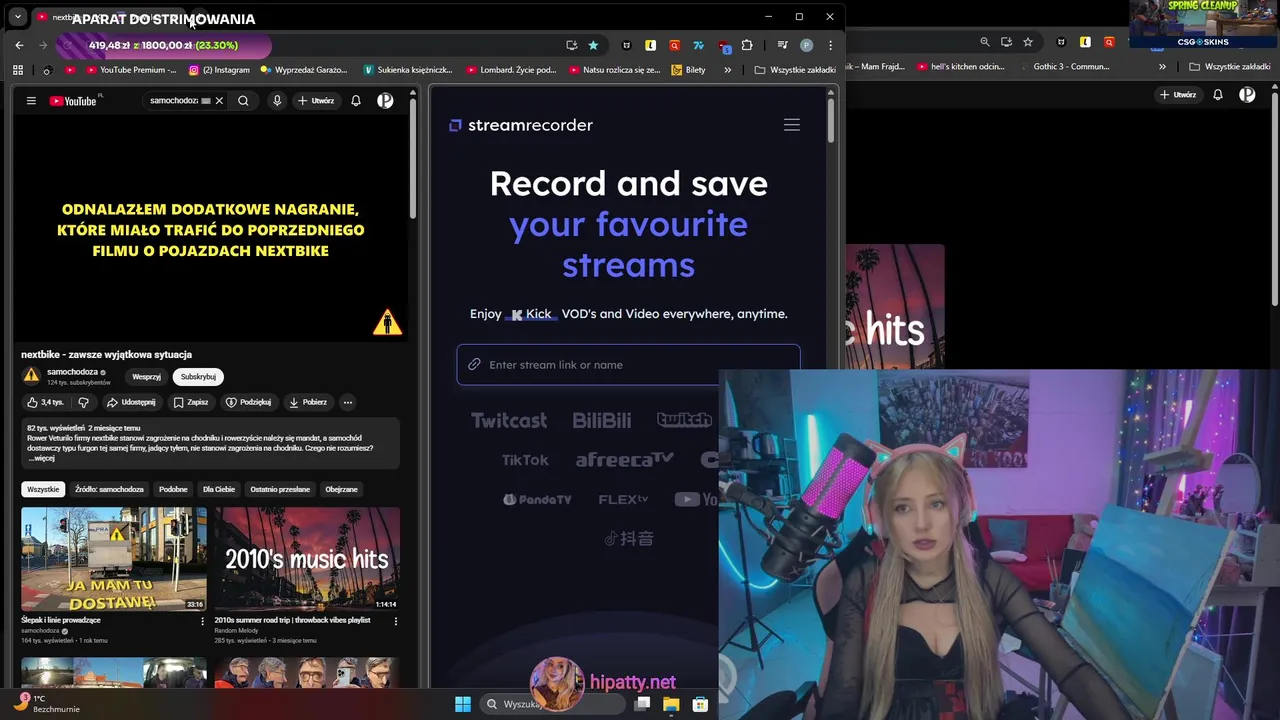This screenshot has height=720, width=1280.
Task: Dislike the nextbike video
Action: tap(84, 402)
